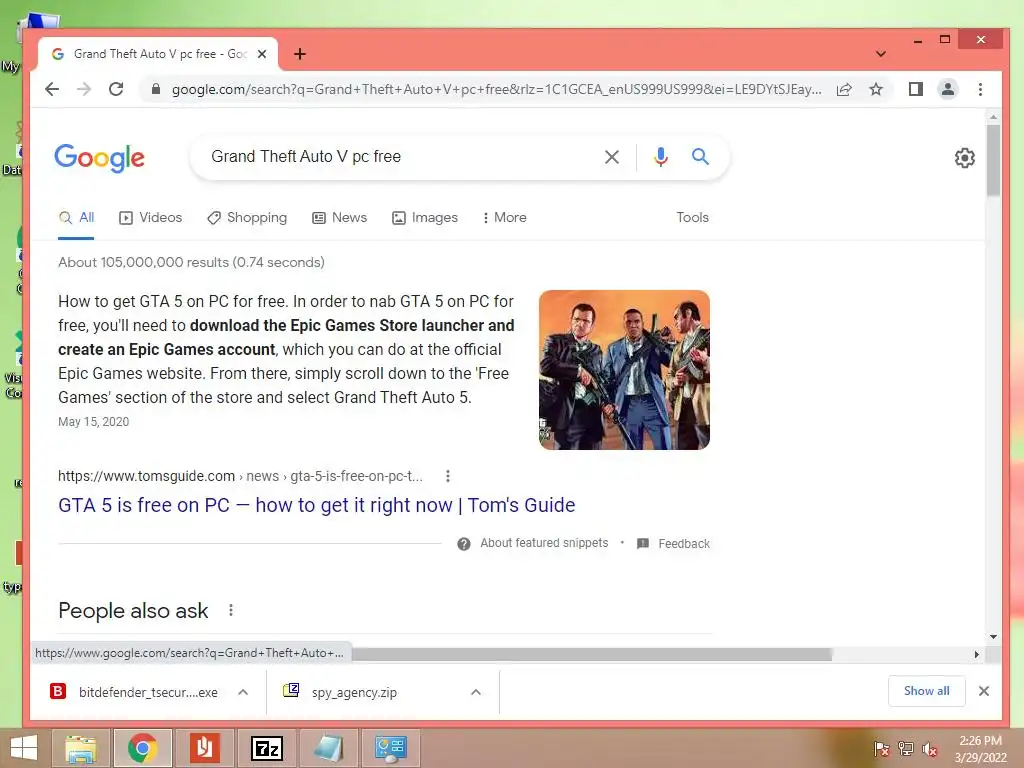Expand spy_agency.zip download options chevron

476,692
